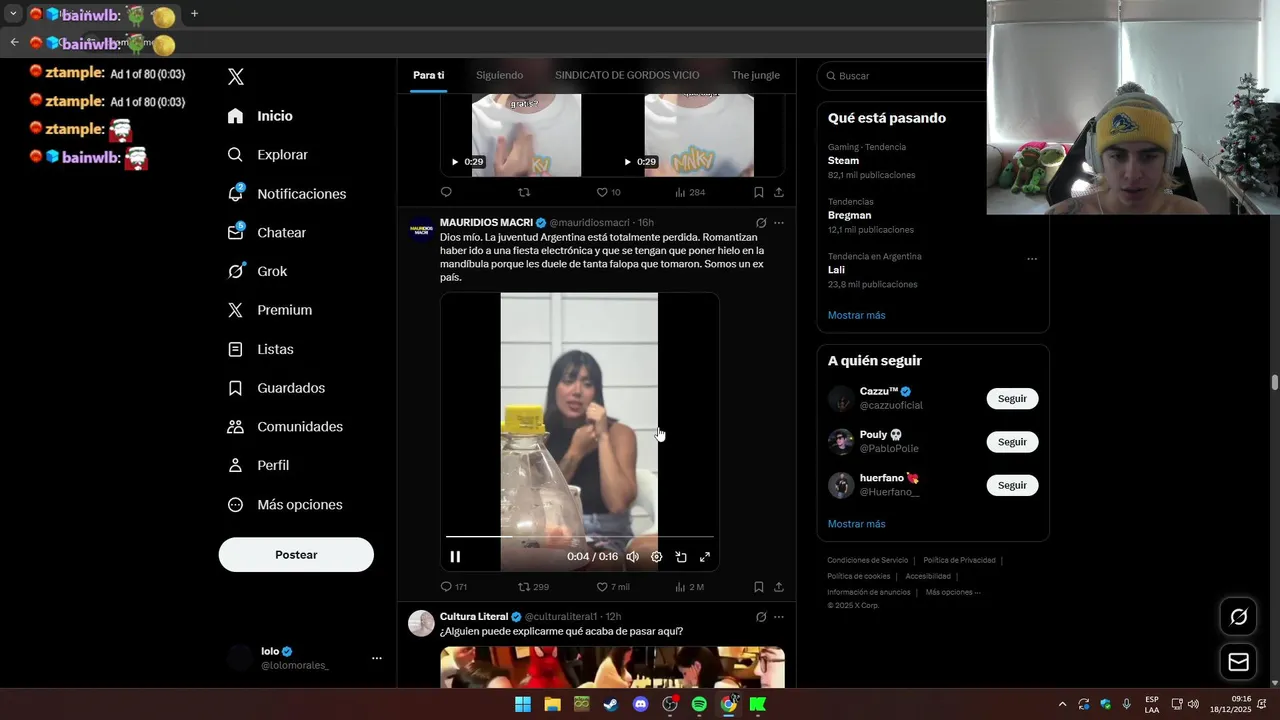Reply to the top post above MAURIDIOS
The image size is (1280, 720).
446,192
